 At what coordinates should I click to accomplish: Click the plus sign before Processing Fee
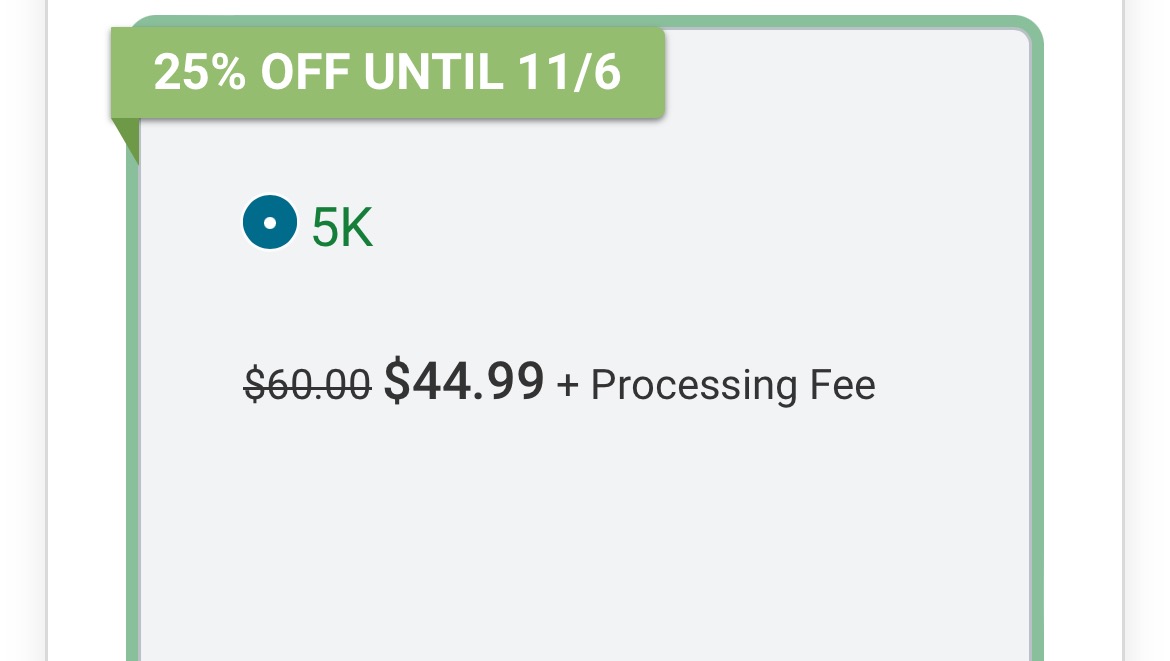[568, 386]
